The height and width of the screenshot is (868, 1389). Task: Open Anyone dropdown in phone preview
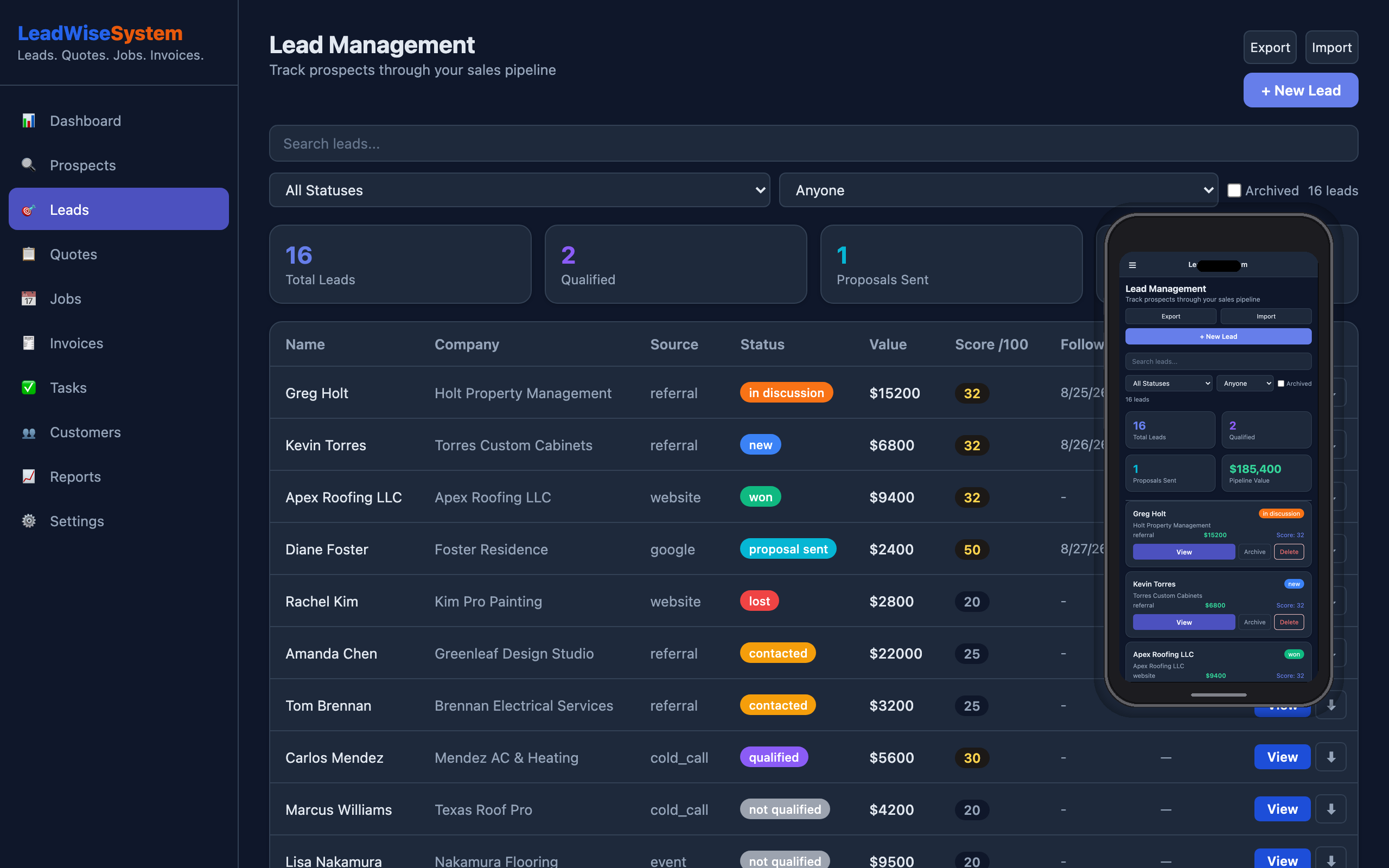(x=1245, y=384)
